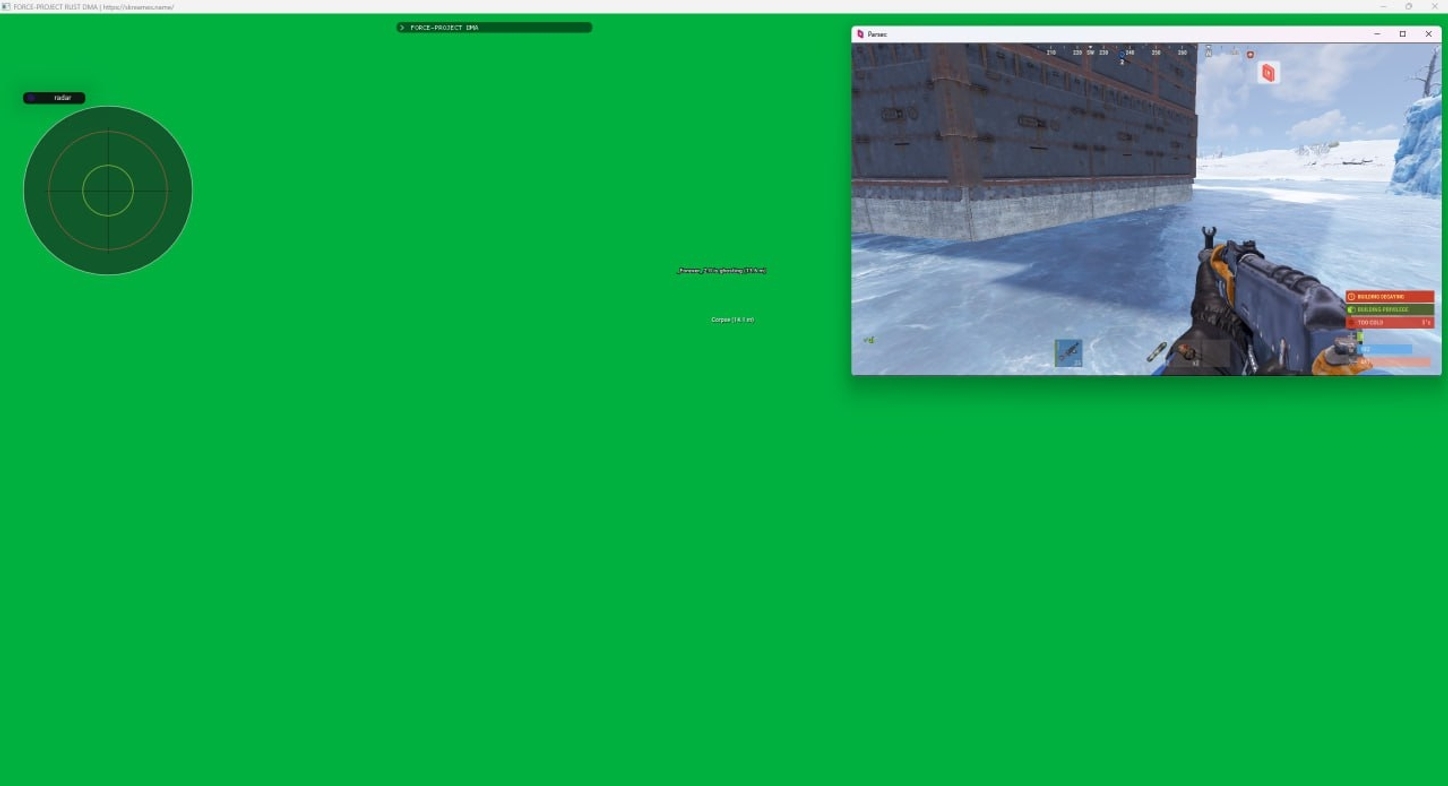This screenshot has height=786, width=1448.
Task: Click the Jonesez_2 player ESP label
Action: tap(722, 270)
